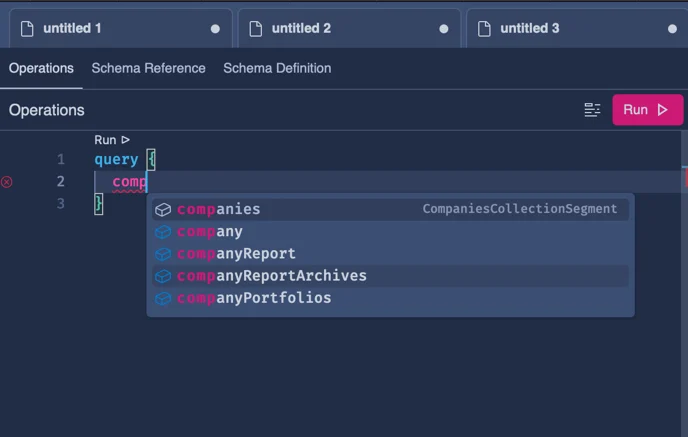The width and height of the screenshot is (688, 437).
Task: Switch to the Schema Reference tab
Action: [148, 68]
